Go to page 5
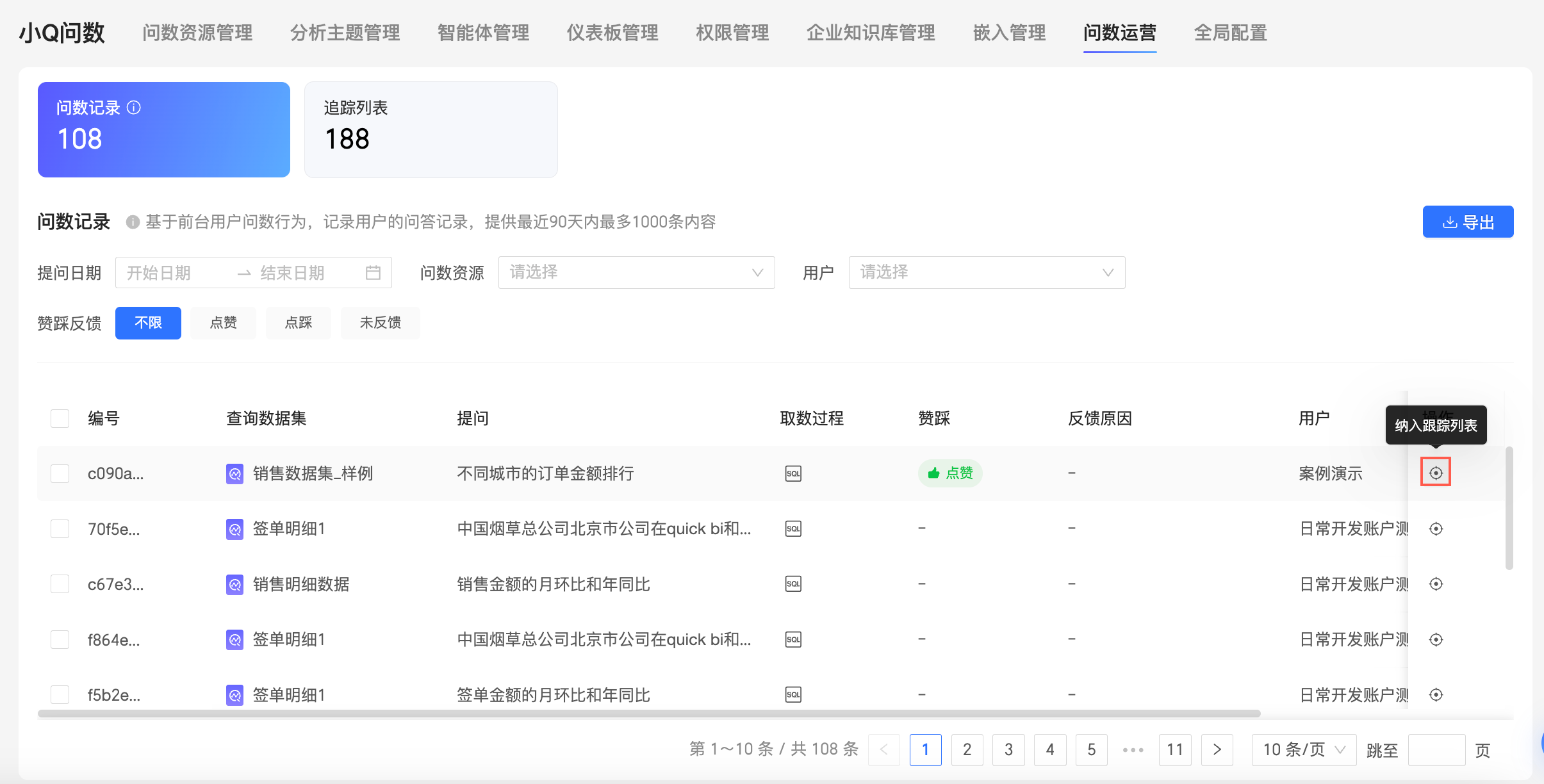 (1092, 749)
